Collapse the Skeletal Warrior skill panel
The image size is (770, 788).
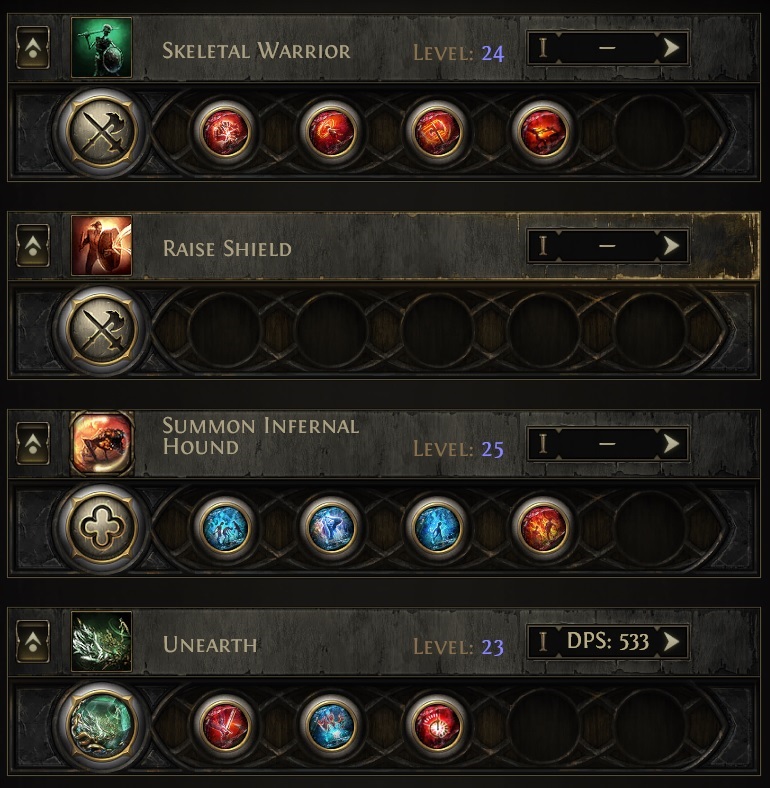[x=32, y=48]
